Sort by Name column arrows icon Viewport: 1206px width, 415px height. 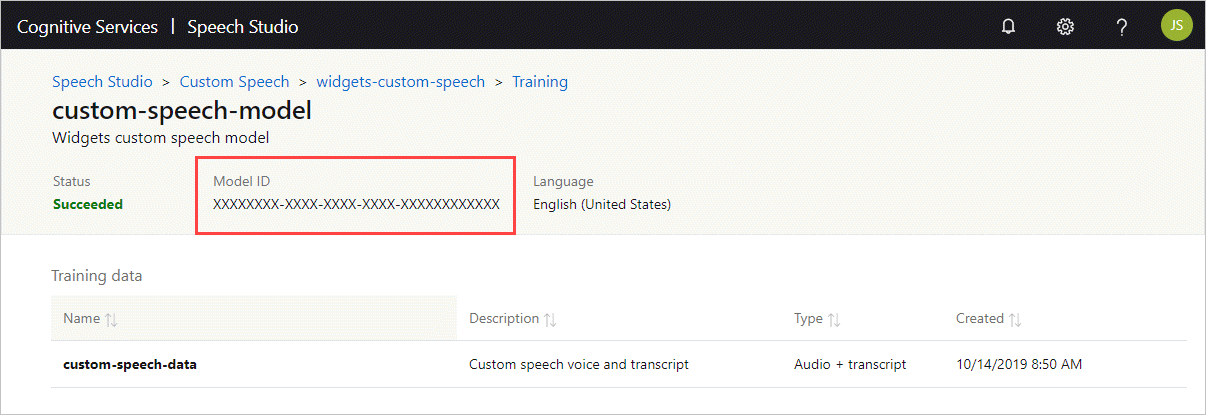coord(111,319)
